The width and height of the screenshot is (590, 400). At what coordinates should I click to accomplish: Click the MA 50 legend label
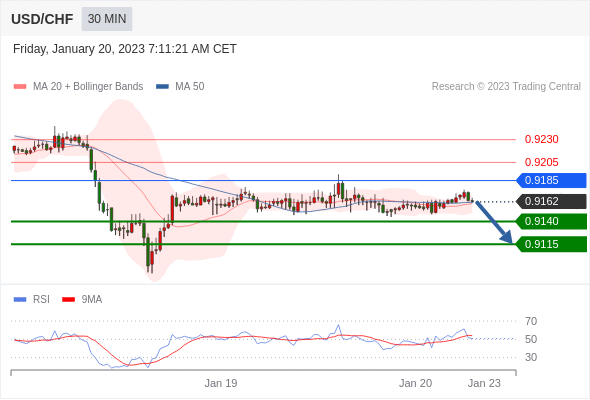click(x=190, y=87)
